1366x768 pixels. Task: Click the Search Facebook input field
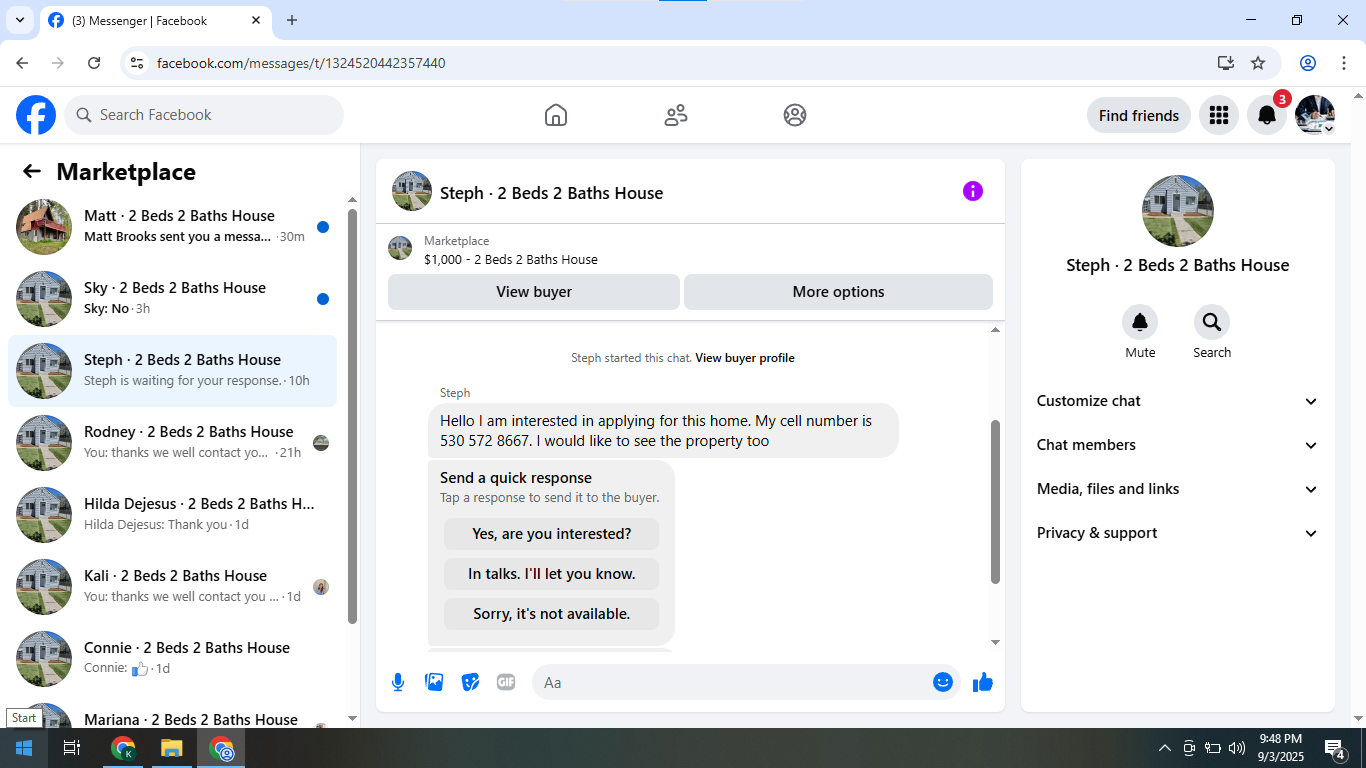coord(204,115)
